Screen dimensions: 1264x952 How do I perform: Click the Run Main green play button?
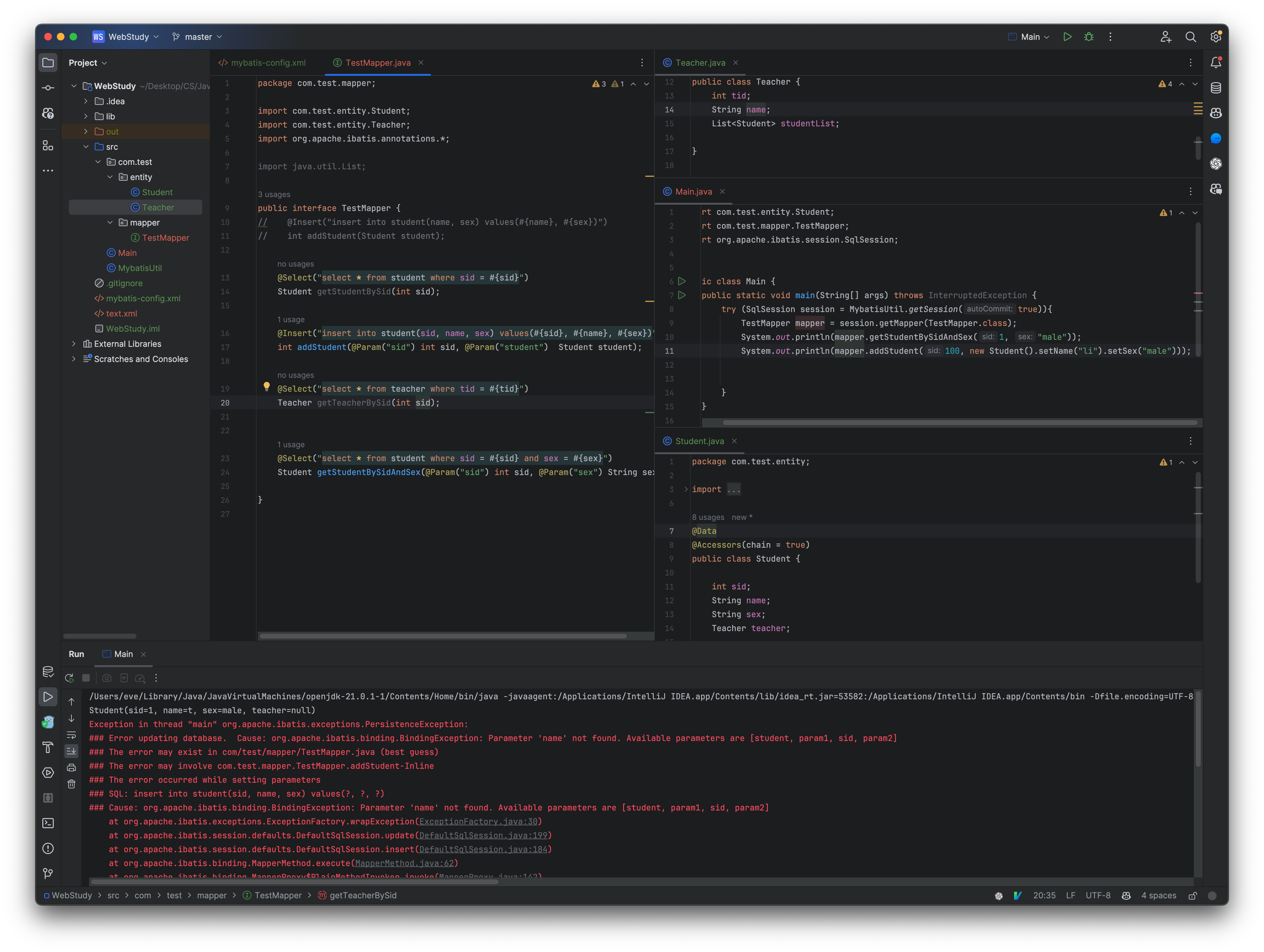pyautogui.click(x=1067, y=37)
